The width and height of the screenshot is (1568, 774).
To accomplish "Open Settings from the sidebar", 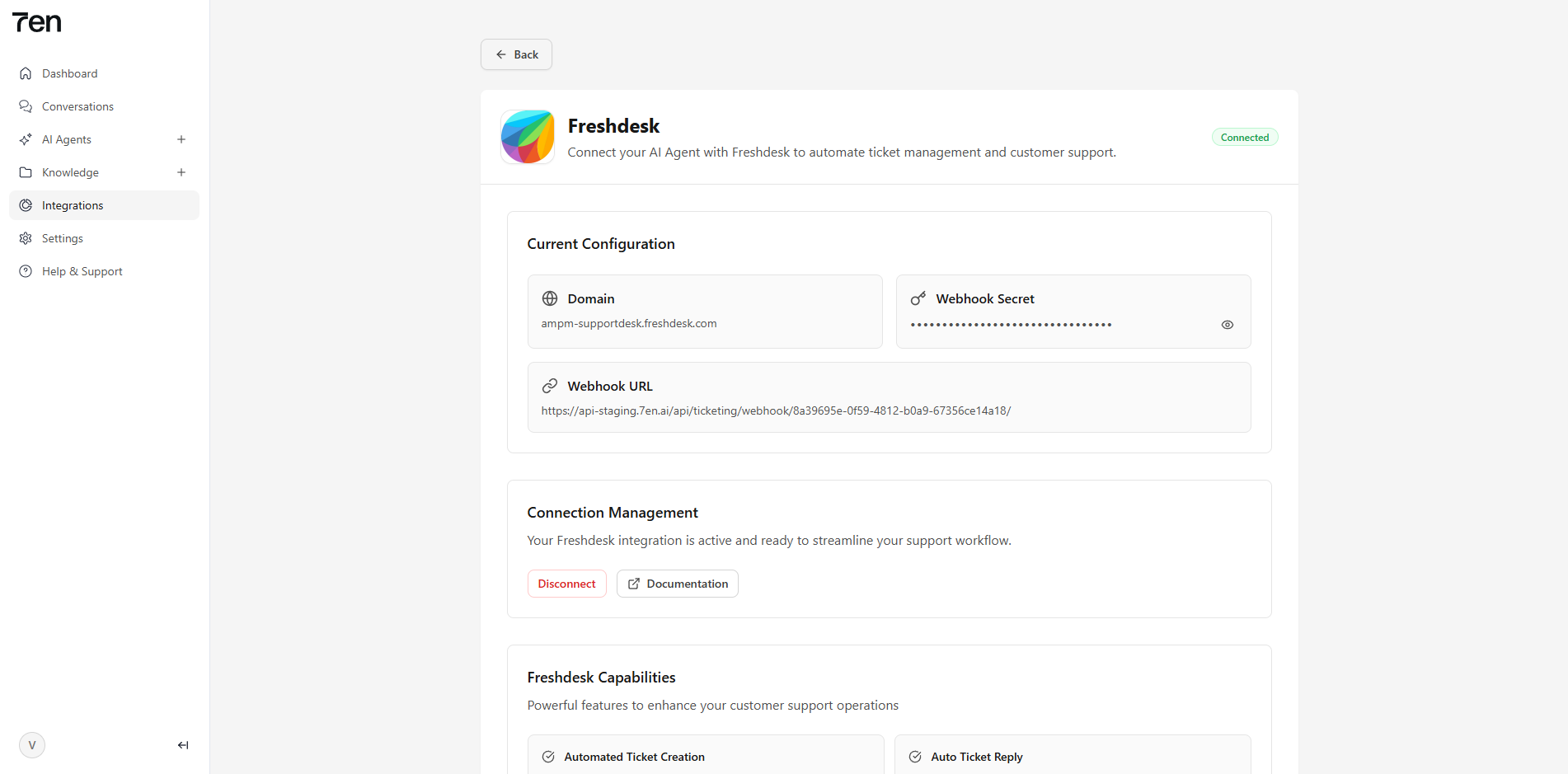I will click(x=63, y=238).
